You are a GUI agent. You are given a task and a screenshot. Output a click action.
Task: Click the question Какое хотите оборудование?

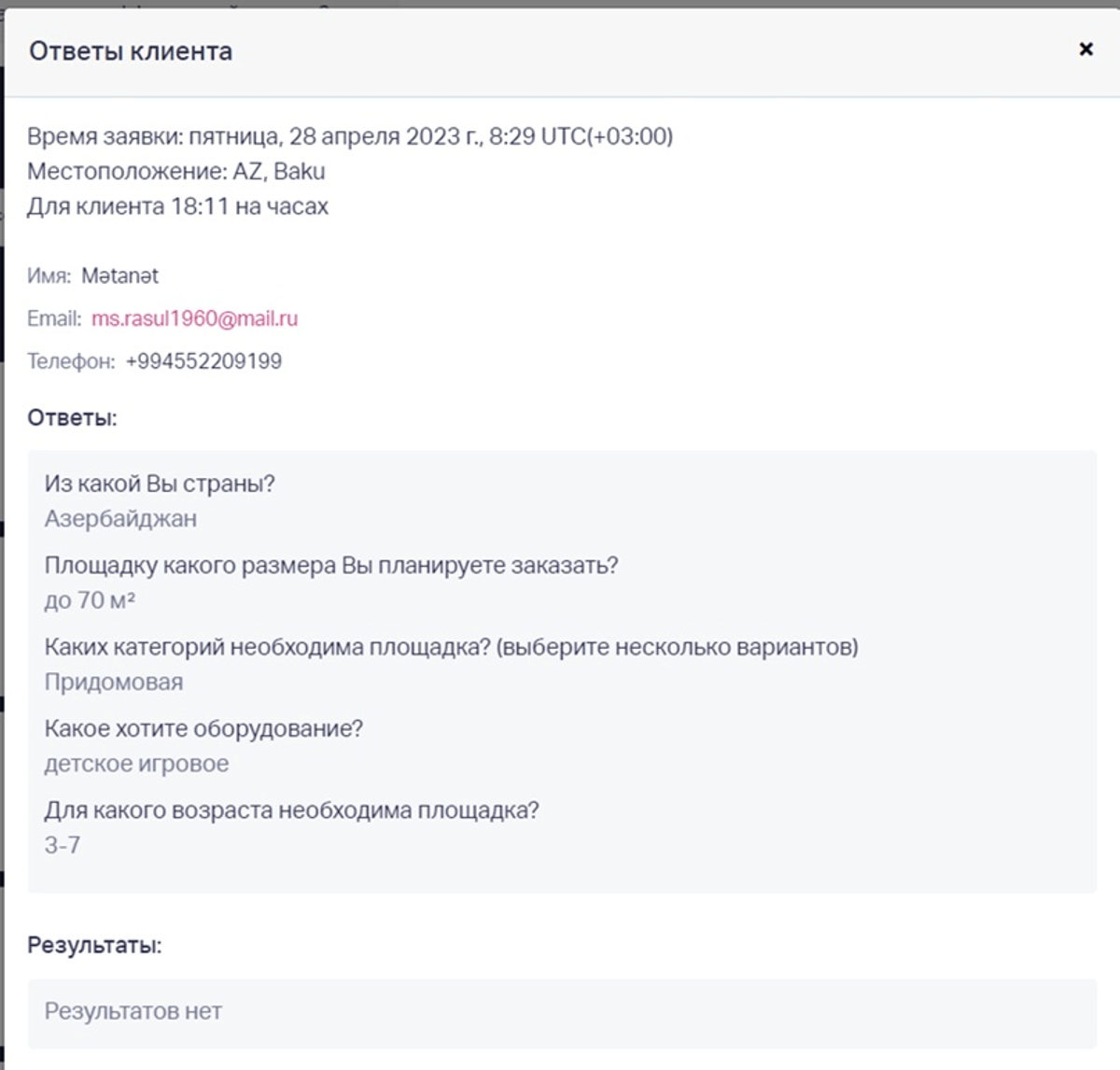(x=203, y=728)
